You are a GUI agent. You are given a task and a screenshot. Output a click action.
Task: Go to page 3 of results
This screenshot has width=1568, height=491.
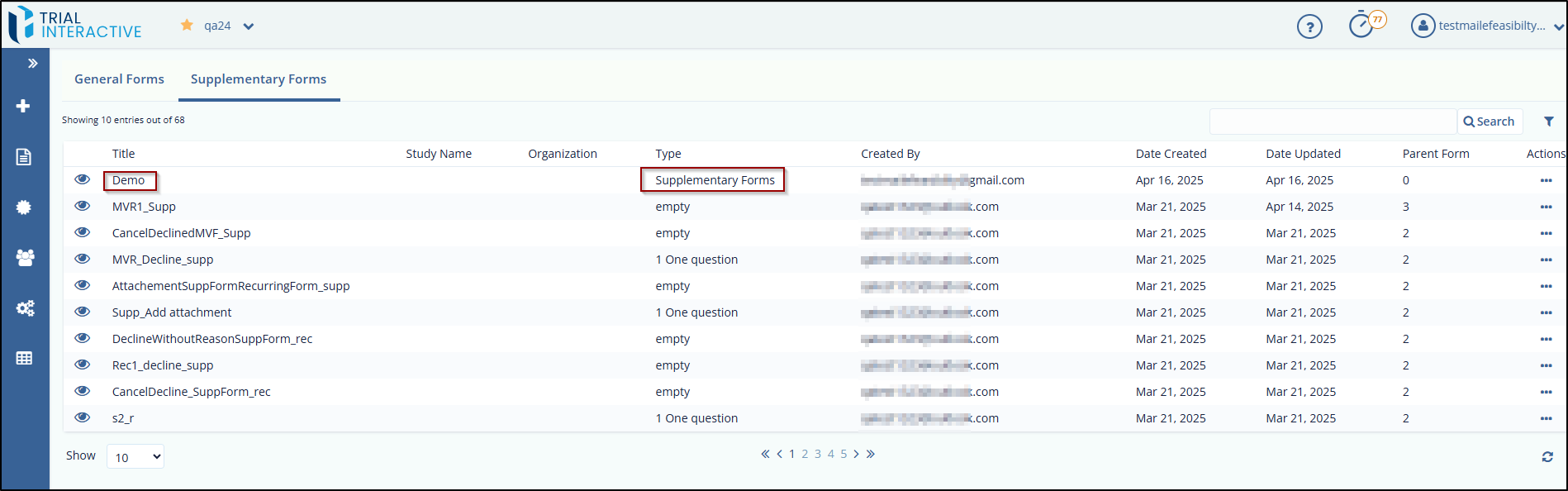[818, 454]
